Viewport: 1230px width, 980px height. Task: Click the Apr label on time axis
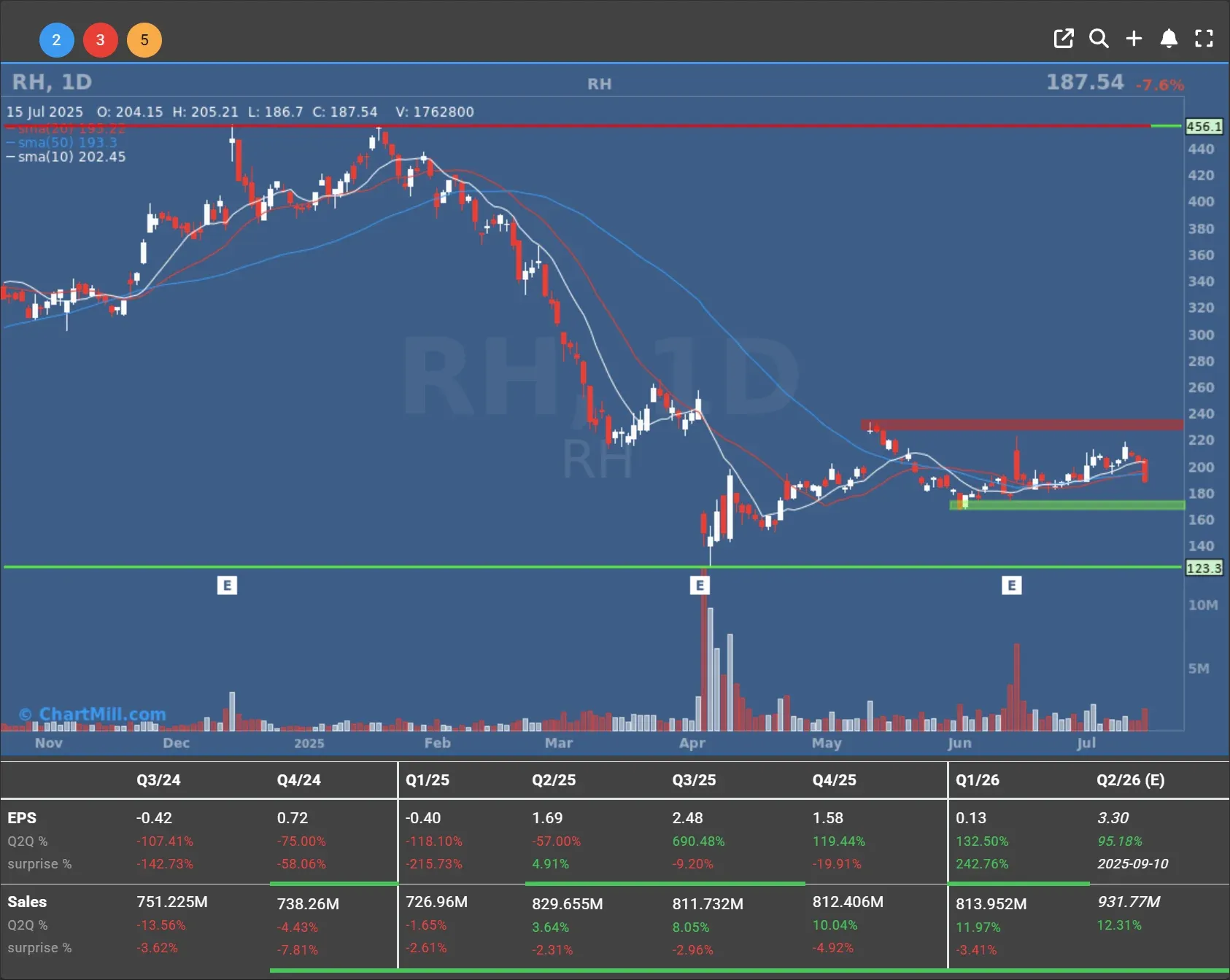[692, 743]
